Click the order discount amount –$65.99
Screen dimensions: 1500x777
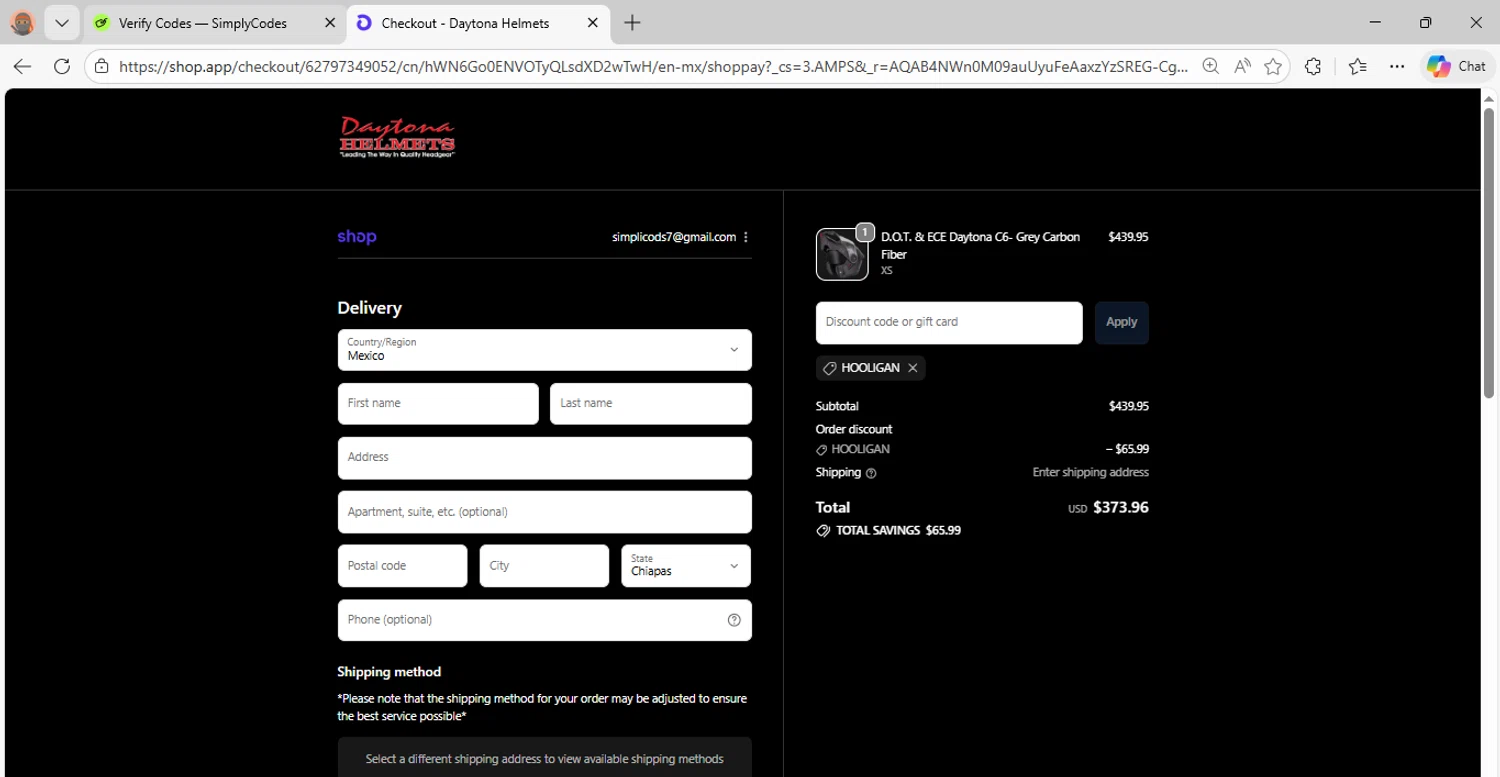tap(1127, 449)
